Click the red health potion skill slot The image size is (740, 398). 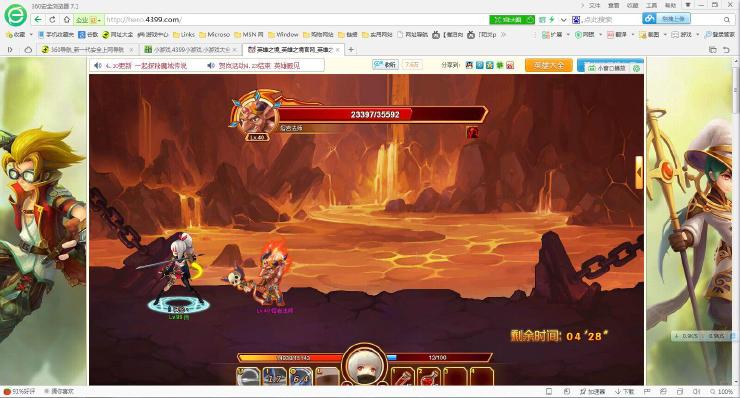(x=428, y=377)
